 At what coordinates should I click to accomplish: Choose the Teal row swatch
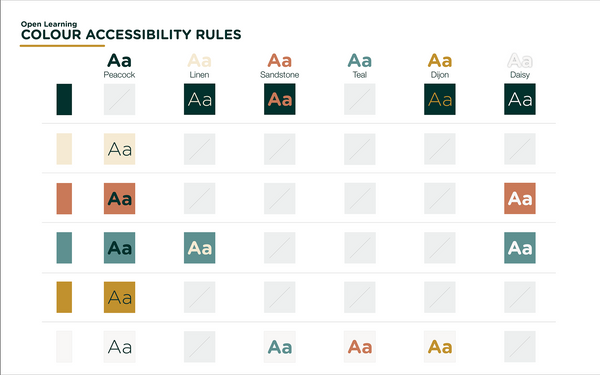(64, 248)
